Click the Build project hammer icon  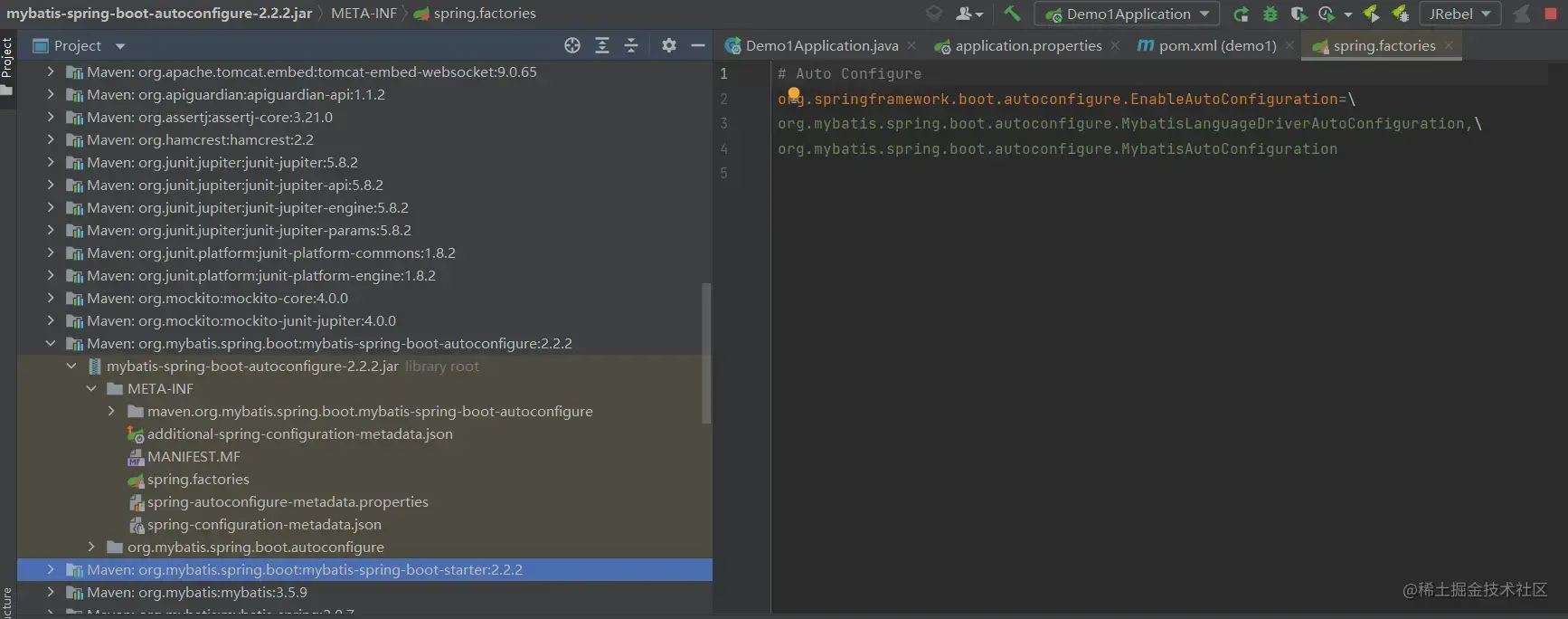(1012, 14)
